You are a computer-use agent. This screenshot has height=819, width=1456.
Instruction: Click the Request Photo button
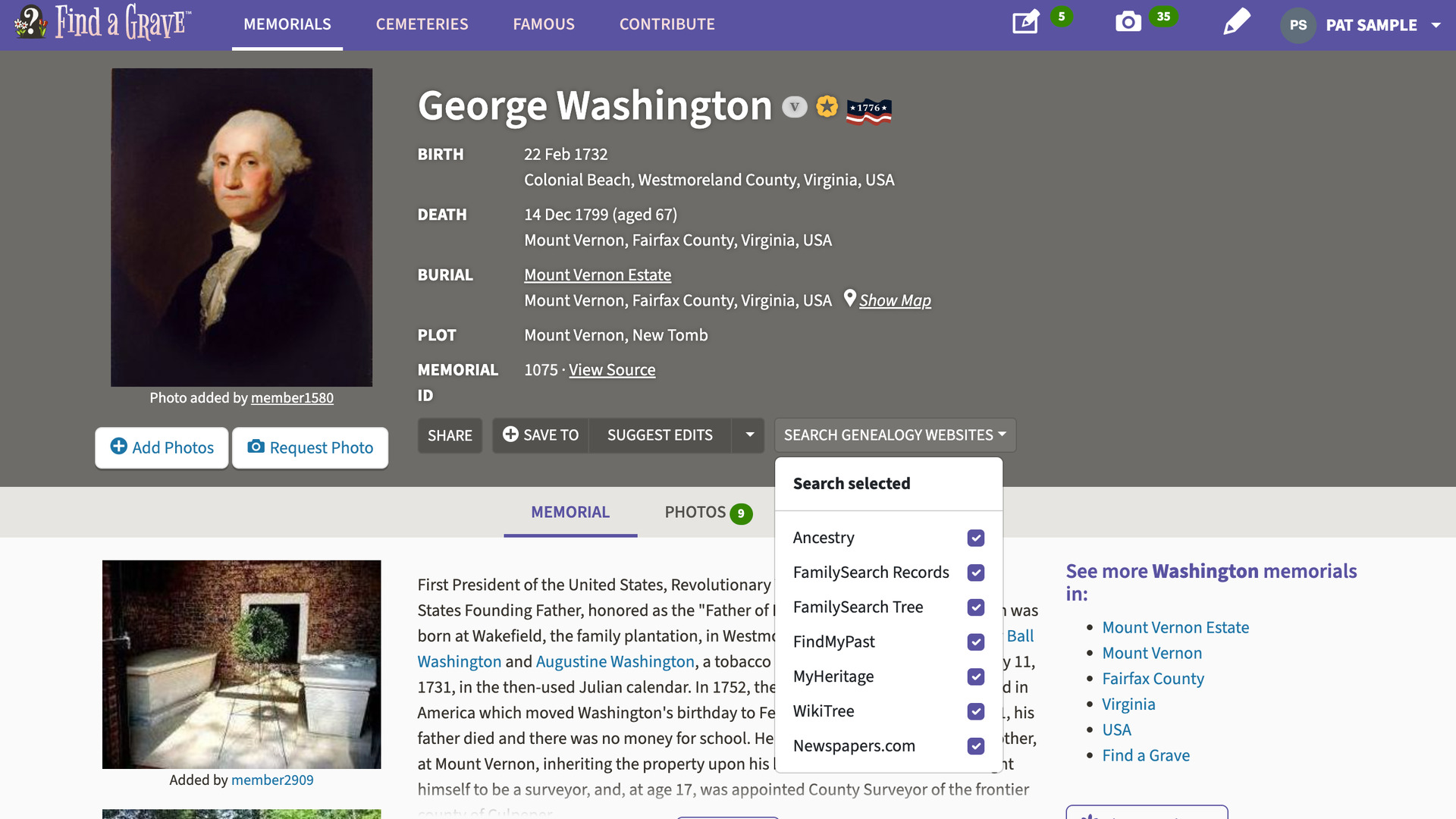(310, 447)
